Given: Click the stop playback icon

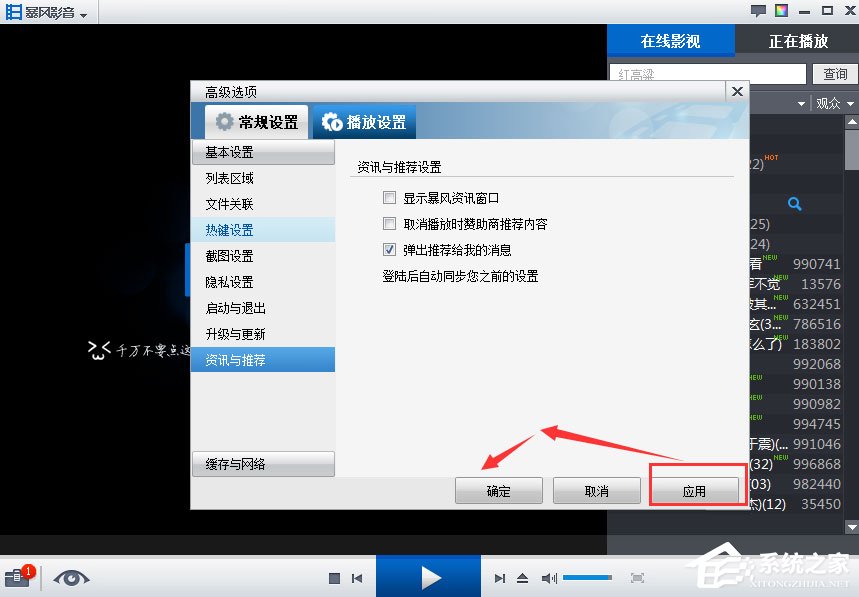Looking at the screenshot, I should (x=334, y=577).
